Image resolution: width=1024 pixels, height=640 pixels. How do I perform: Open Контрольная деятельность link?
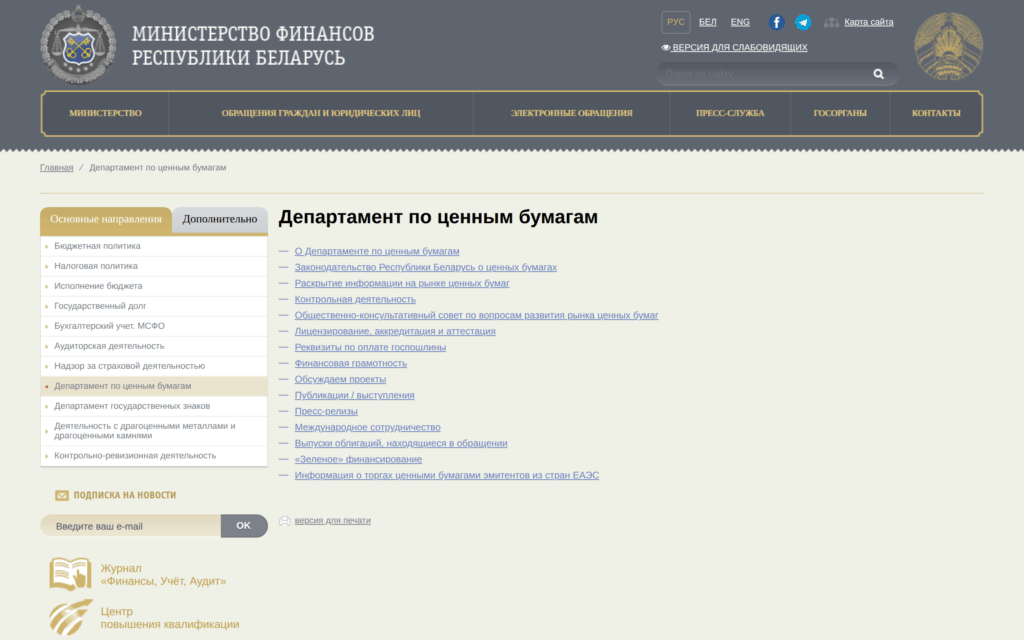point(355,300)
